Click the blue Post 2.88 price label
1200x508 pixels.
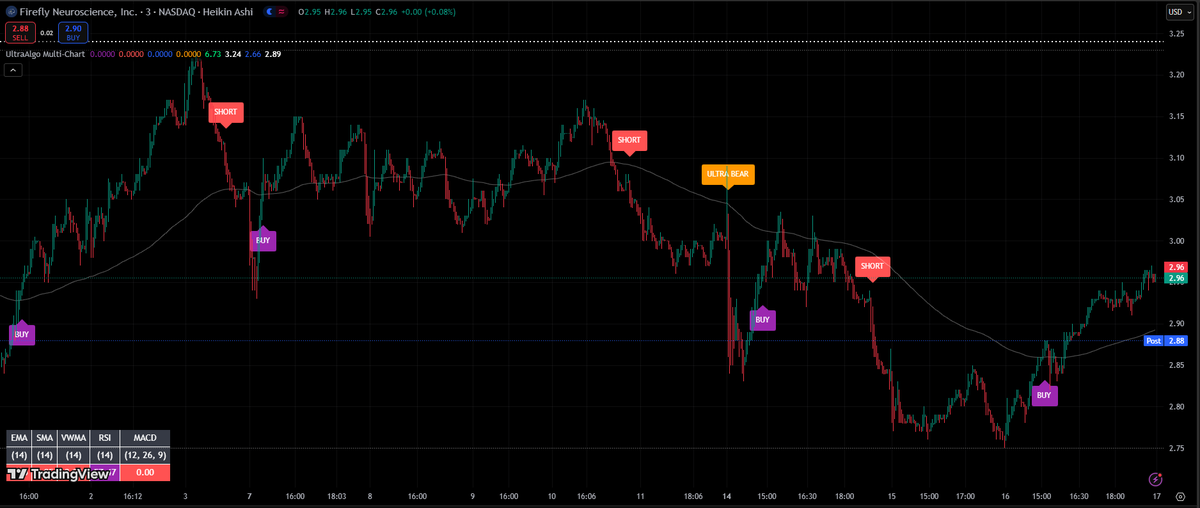(x=1166, y=341)
